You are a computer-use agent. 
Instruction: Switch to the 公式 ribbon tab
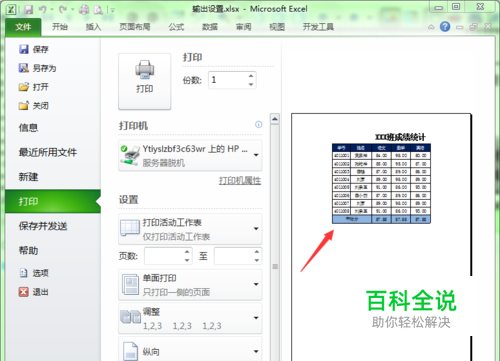[176, 27]
